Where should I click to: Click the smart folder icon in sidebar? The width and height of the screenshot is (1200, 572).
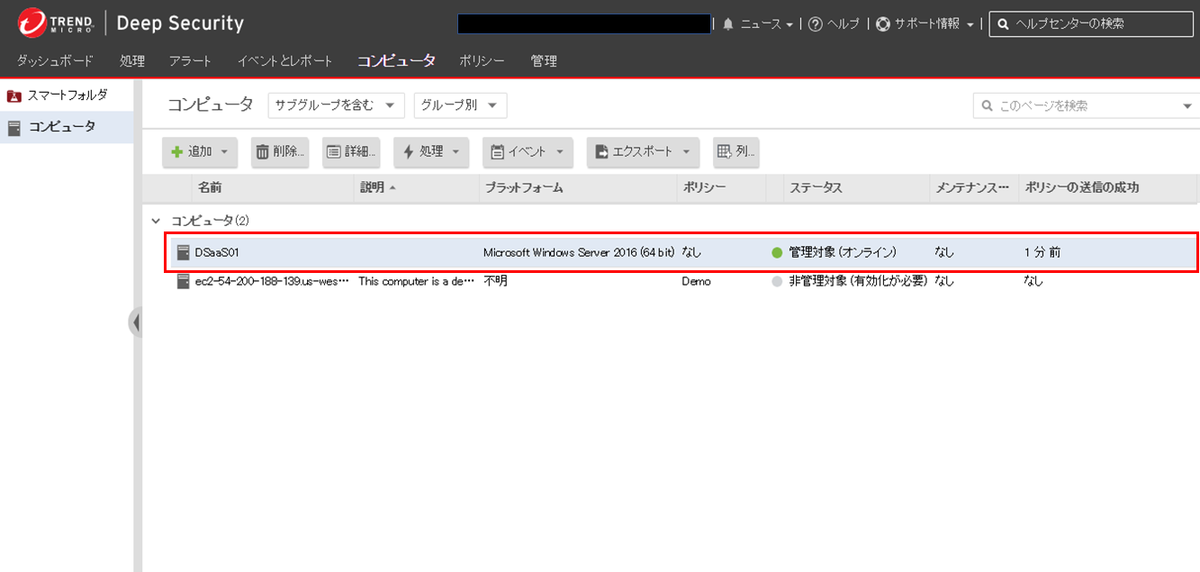pos(14,96)
